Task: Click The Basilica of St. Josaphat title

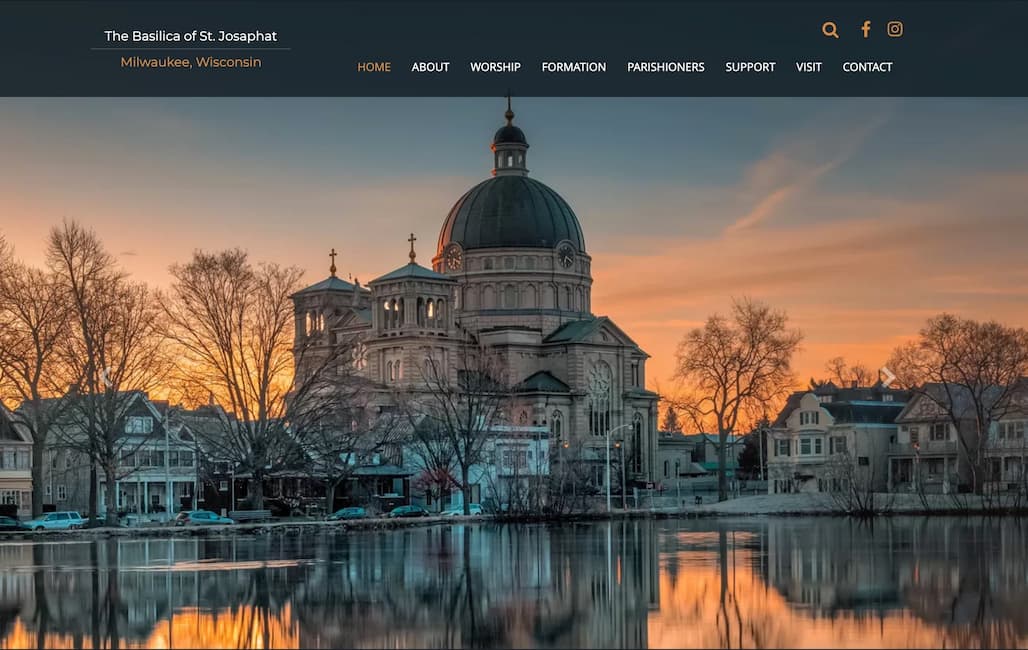Action: coord(190,35)
